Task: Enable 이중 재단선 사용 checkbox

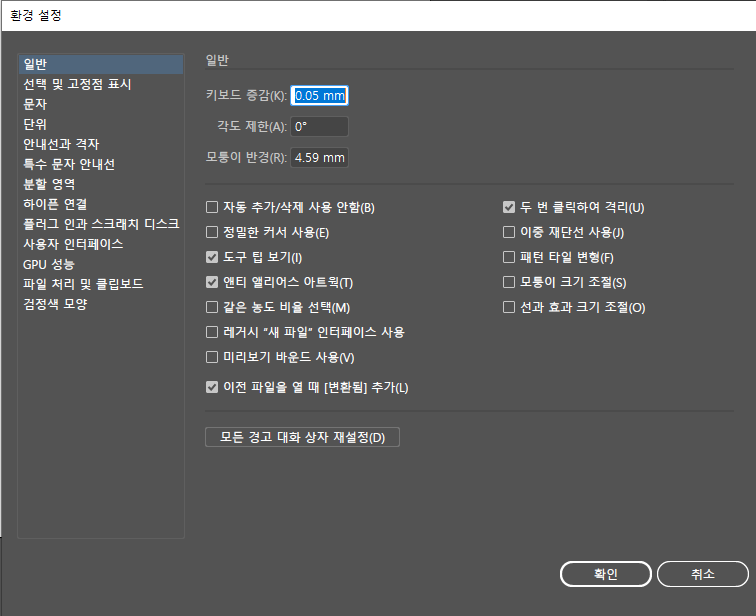Action: [x=509, y=232]
